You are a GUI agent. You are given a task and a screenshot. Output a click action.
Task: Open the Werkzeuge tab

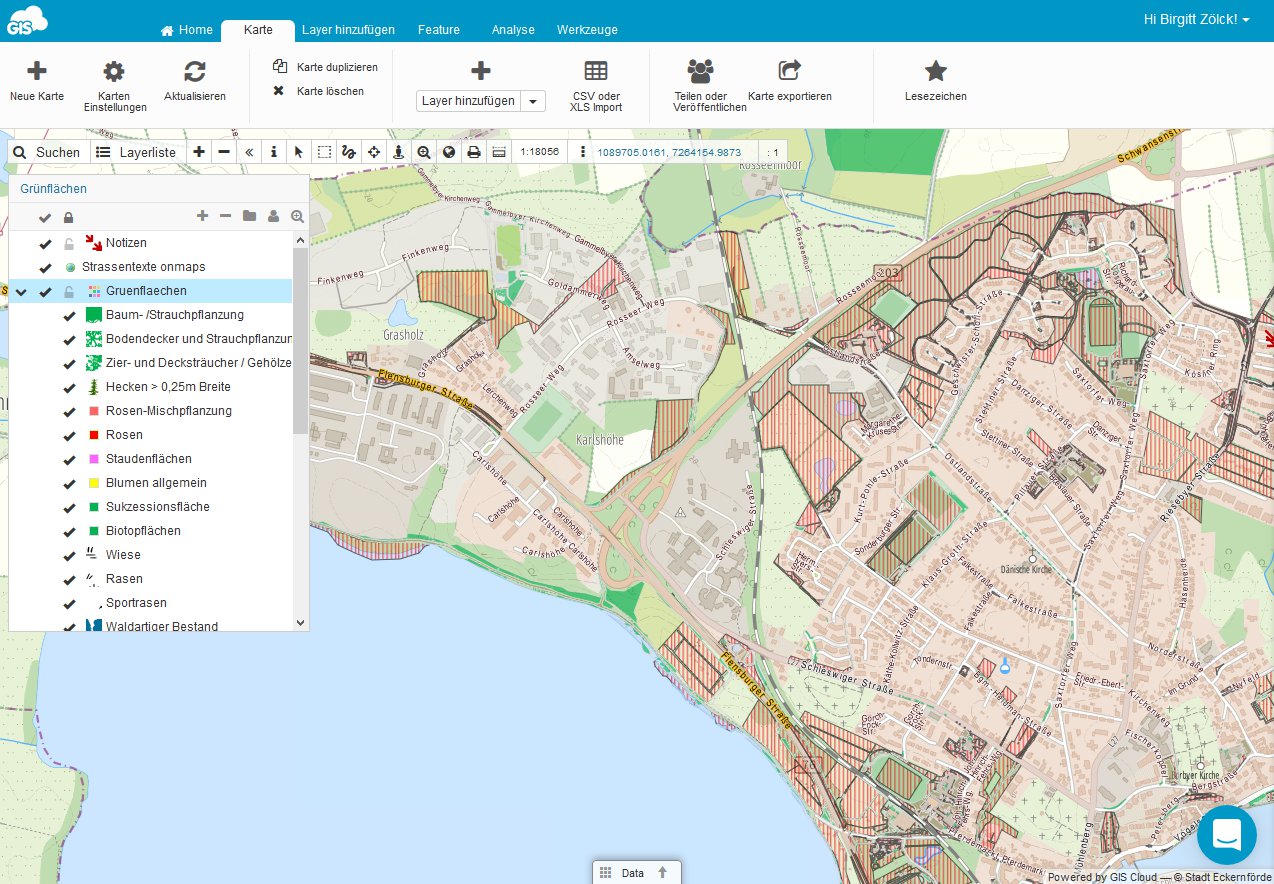(587, 30)
